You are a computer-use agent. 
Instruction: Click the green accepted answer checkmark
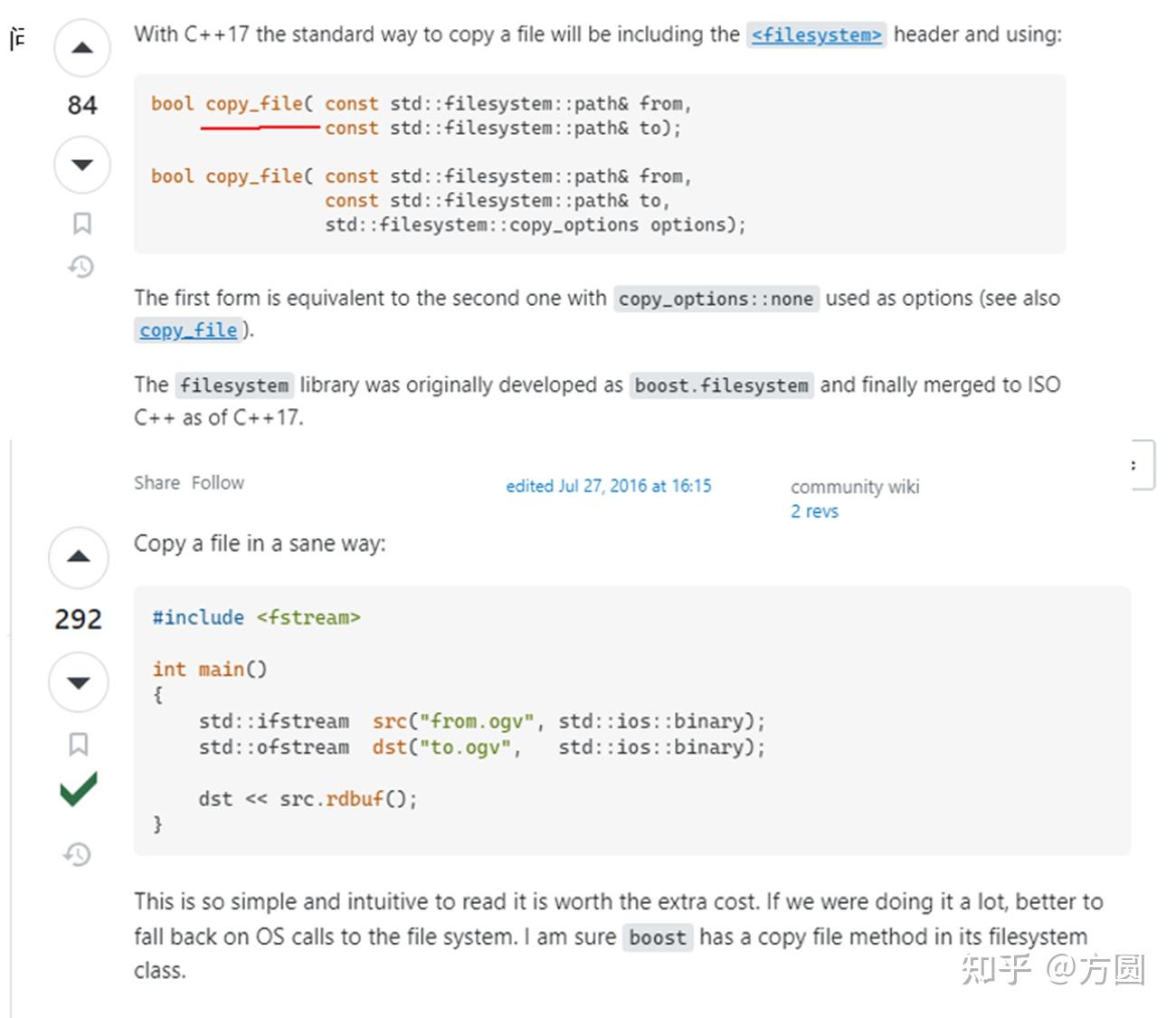click(79, 789)
